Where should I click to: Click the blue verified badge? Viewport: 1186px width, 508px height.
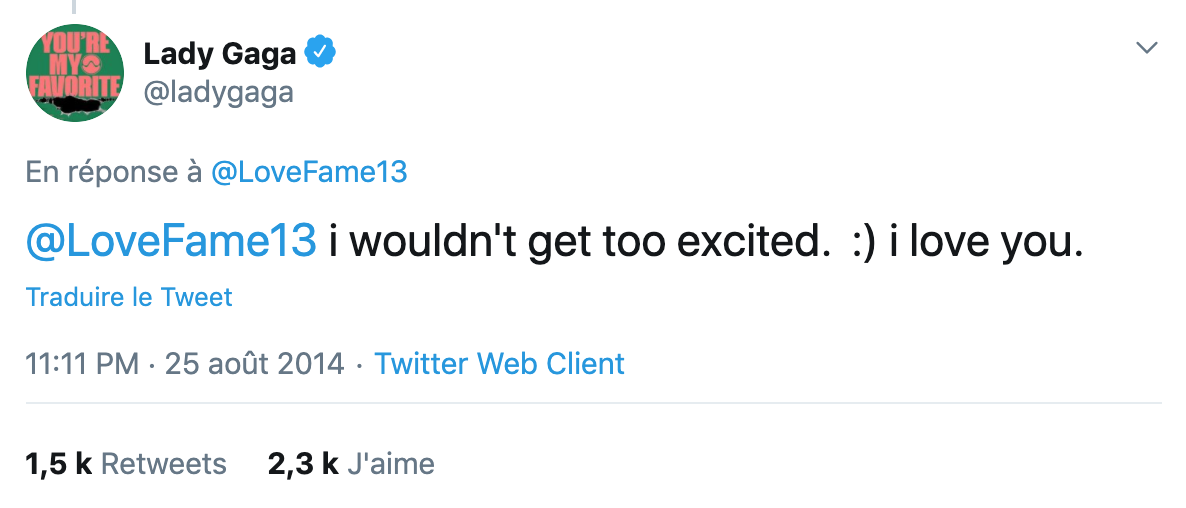(x=320, y=50)
